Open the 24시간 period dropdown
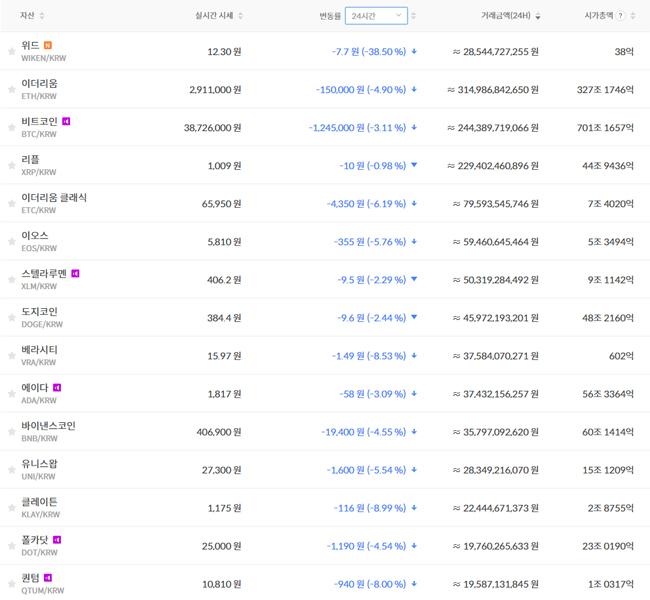 click(x=376, y=16)
